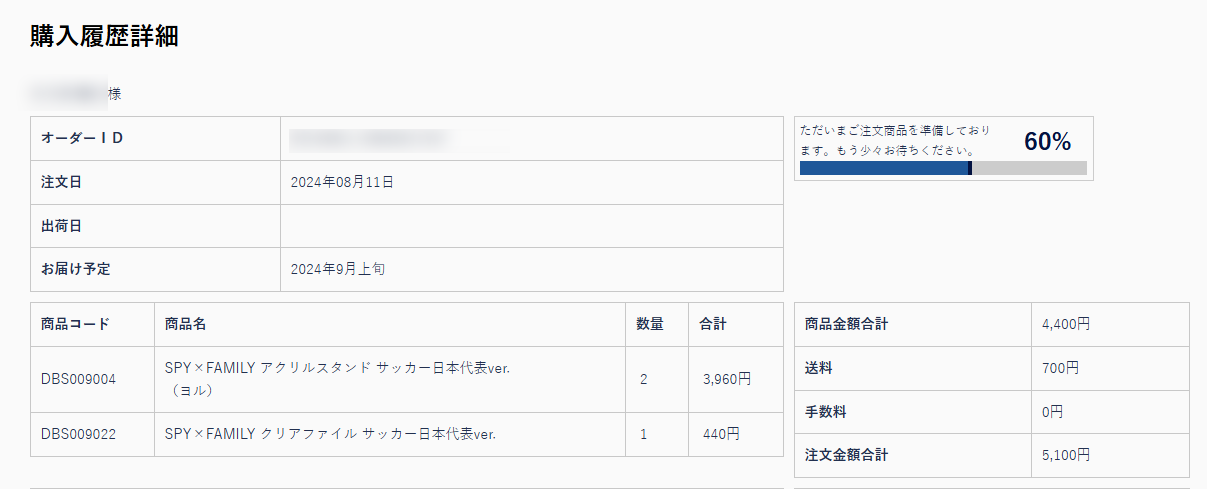Click the order date 2024年08月11日
Screen dimensions: 1207x489
point(342,183)
